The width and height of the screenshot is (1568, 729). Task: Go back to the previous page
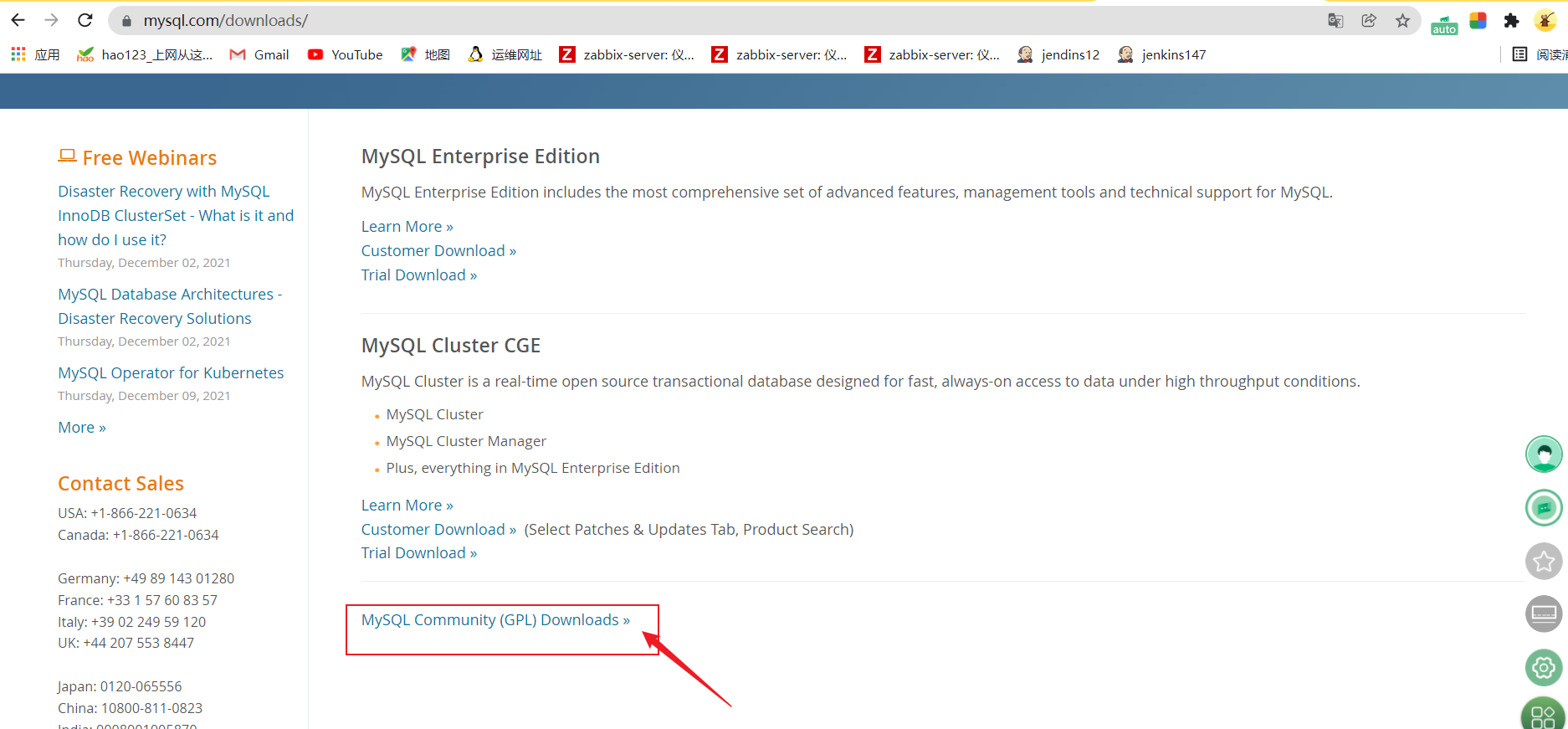(x=18, y=20)
